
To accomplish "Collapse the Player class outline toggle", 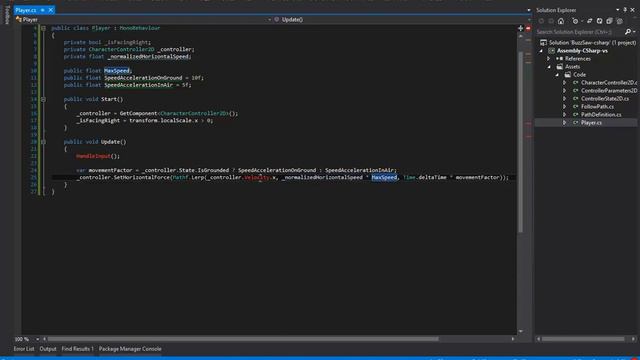I will click(43, 28).
